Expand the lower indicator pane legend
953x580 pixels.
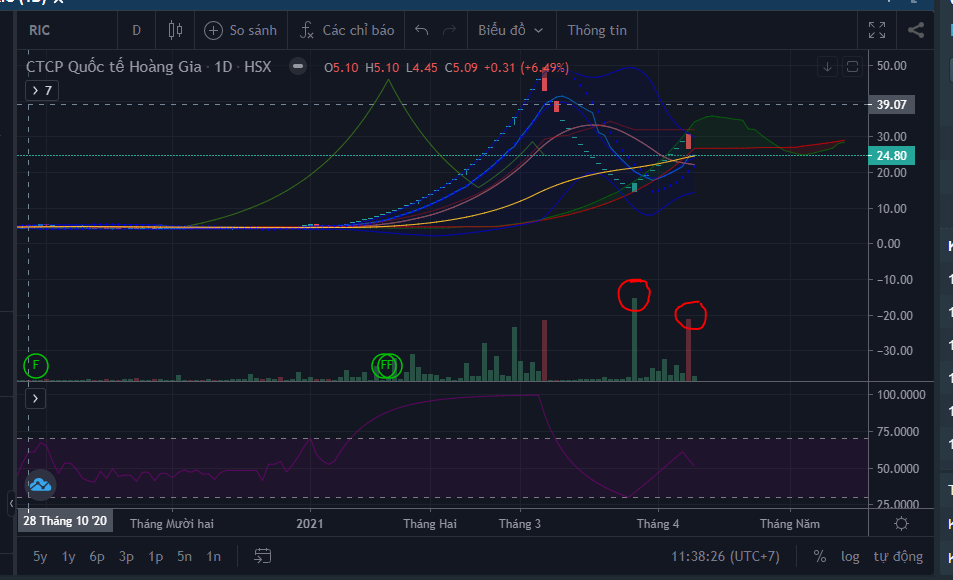pyautogui.click(x=35, y=398)
